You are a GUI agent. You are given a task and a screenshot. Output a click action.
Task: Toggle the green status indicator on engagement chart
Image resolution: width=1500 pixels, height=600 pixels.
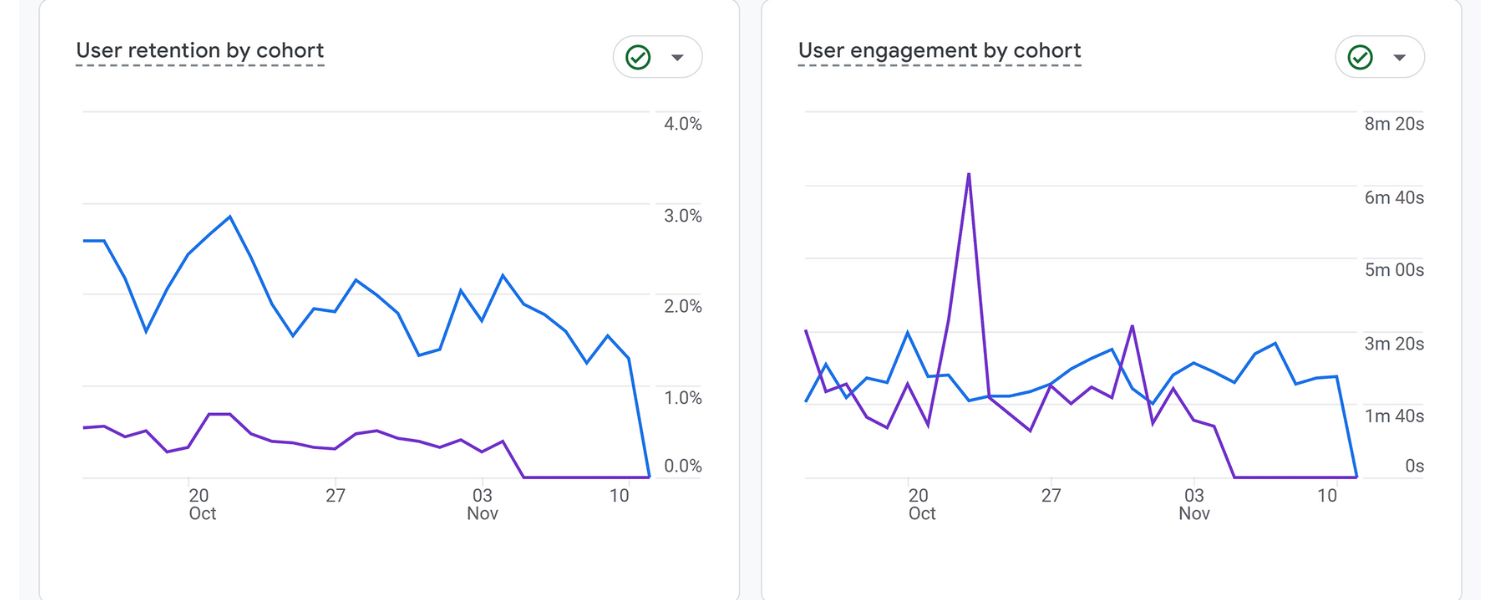[1358, 57]
